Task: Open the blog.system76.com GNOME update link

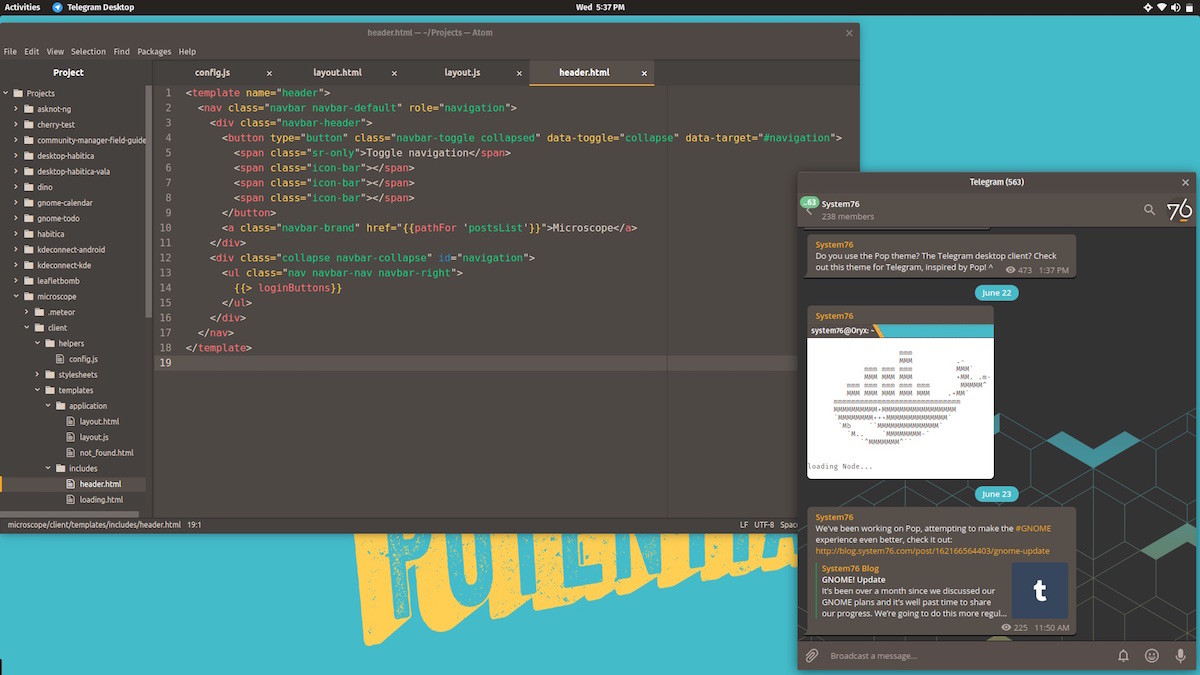Action: coord(935,550)
